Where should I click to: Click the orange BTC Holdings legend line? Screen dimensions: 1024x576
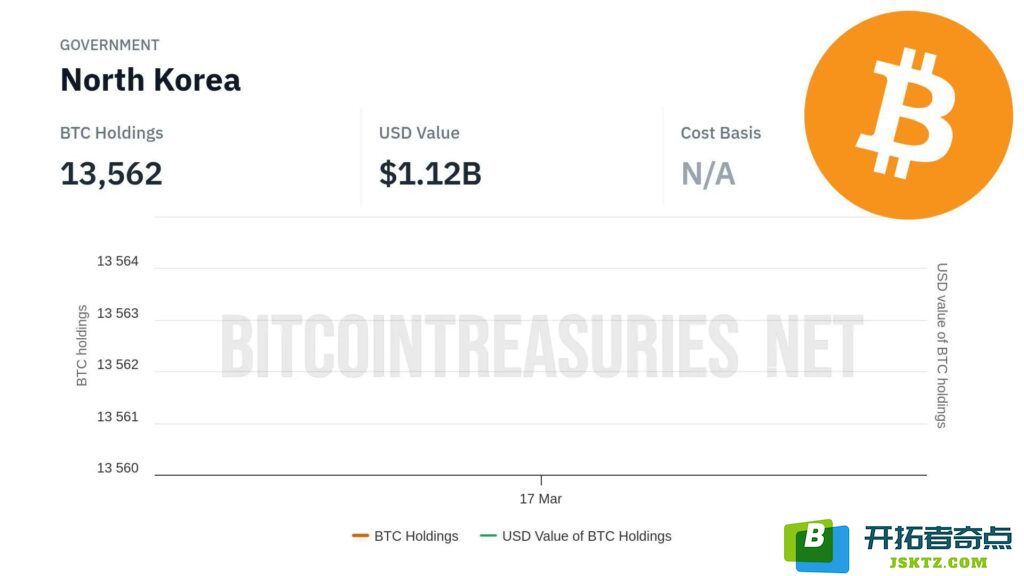(360, 536)
